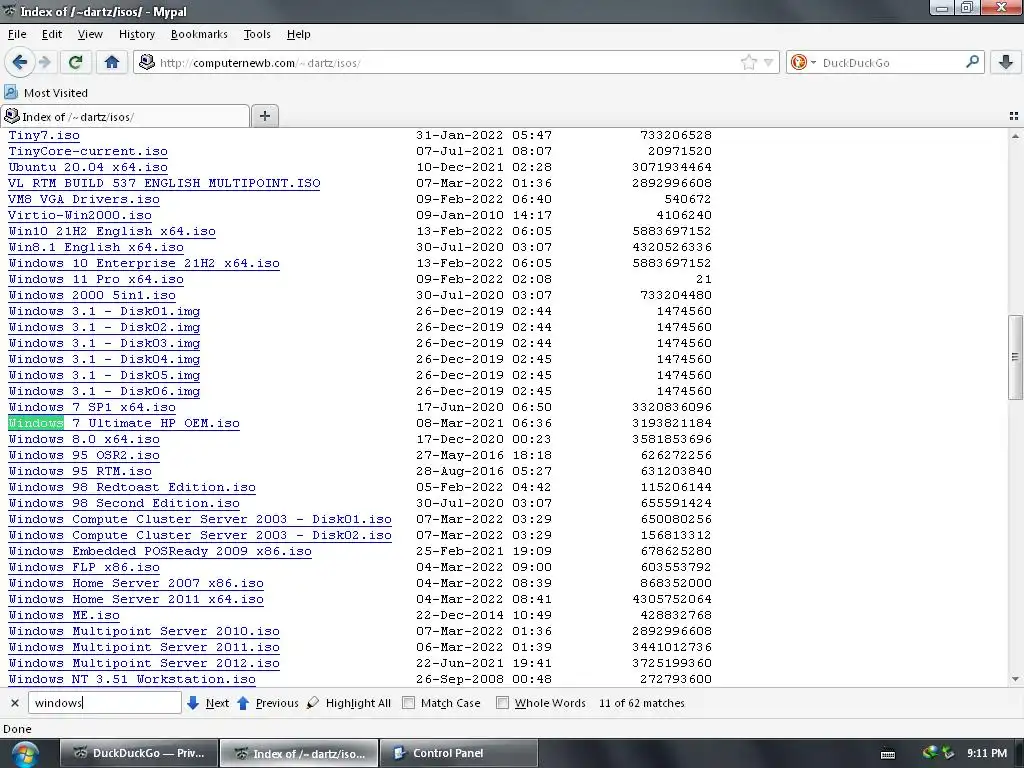Click the Most Visited bookmarks folder
Image resolution: width=1024 pixels, height=768 pixels.
pyautogui.click(x=46, y=93)
